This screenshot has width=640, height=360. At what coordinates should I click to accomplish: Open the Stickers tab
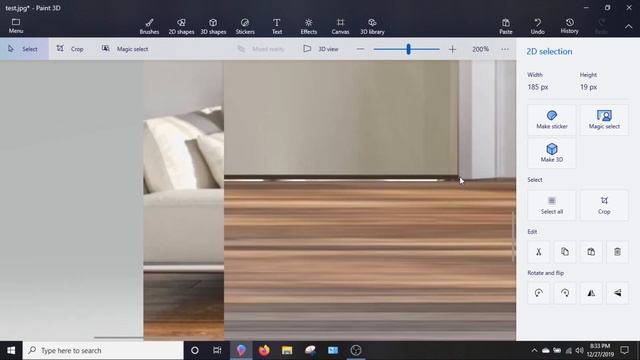click(245, 26)
